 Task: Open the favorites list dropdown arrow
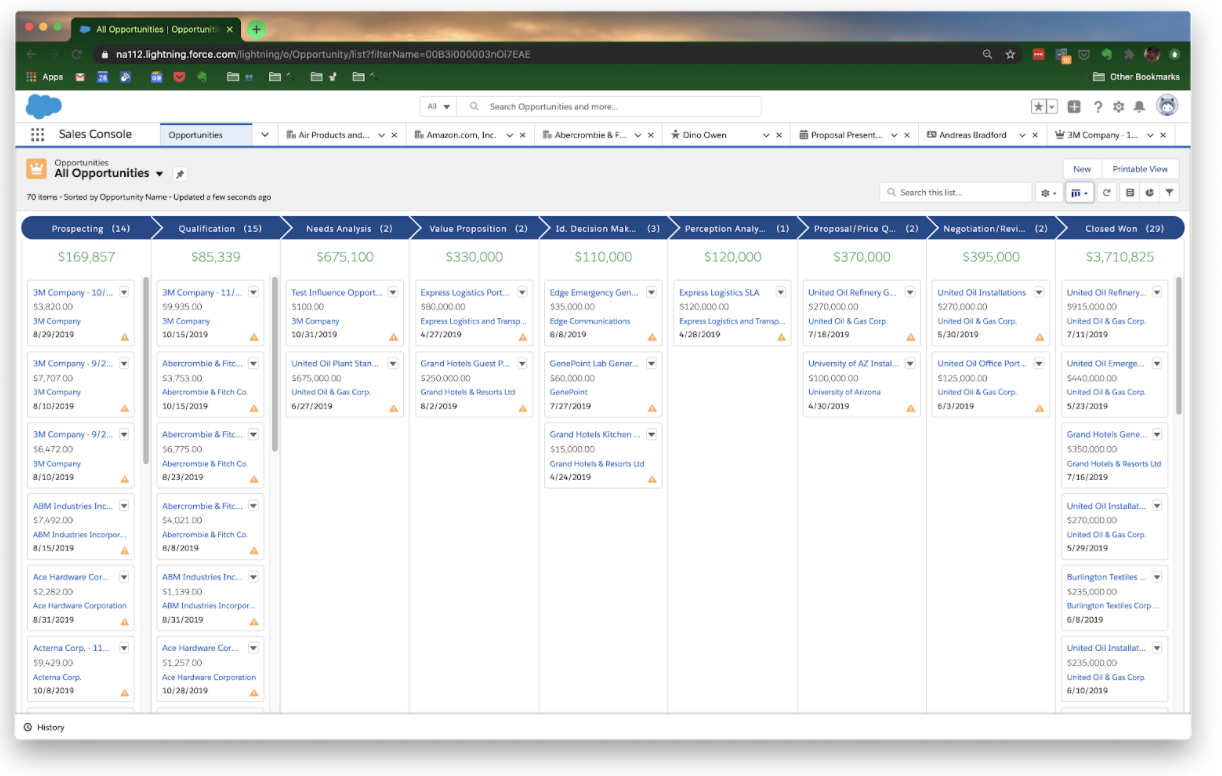click(x=1051, y=107)
